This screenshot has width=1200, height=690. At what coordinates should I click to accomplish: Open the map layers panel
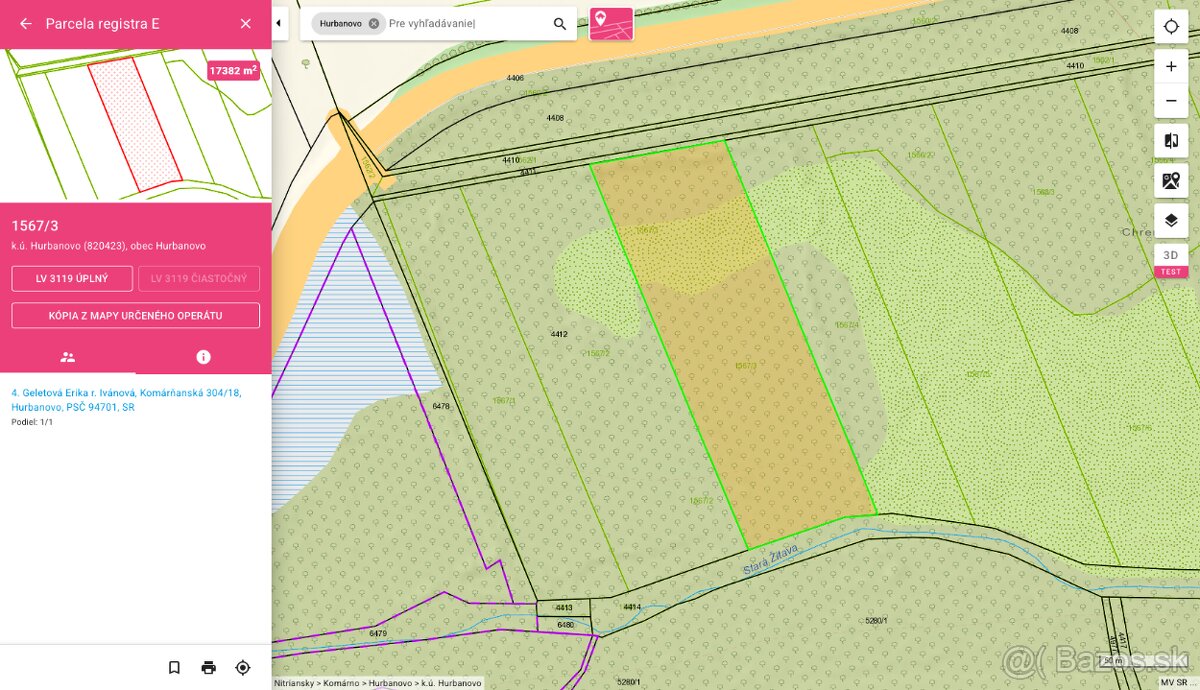tap(1171, 221)
